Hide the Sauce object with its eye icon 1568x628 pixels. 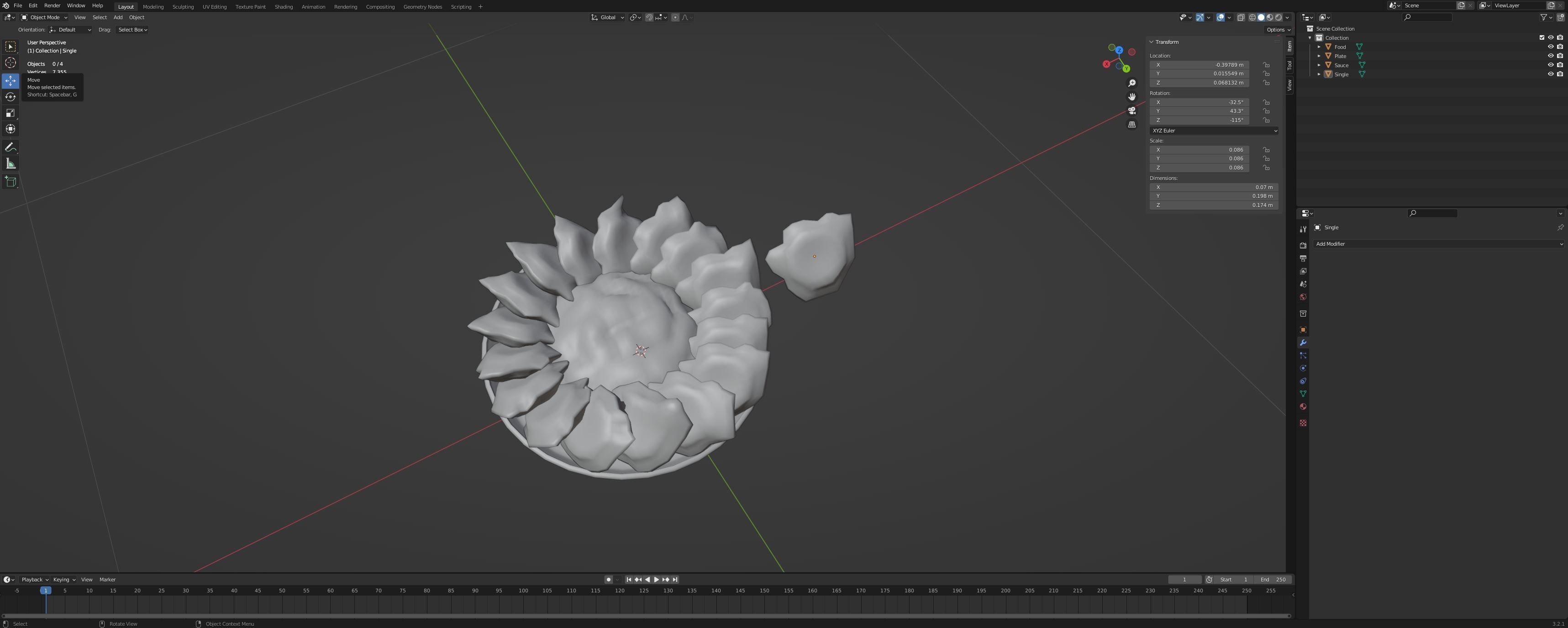[1550, 65]
